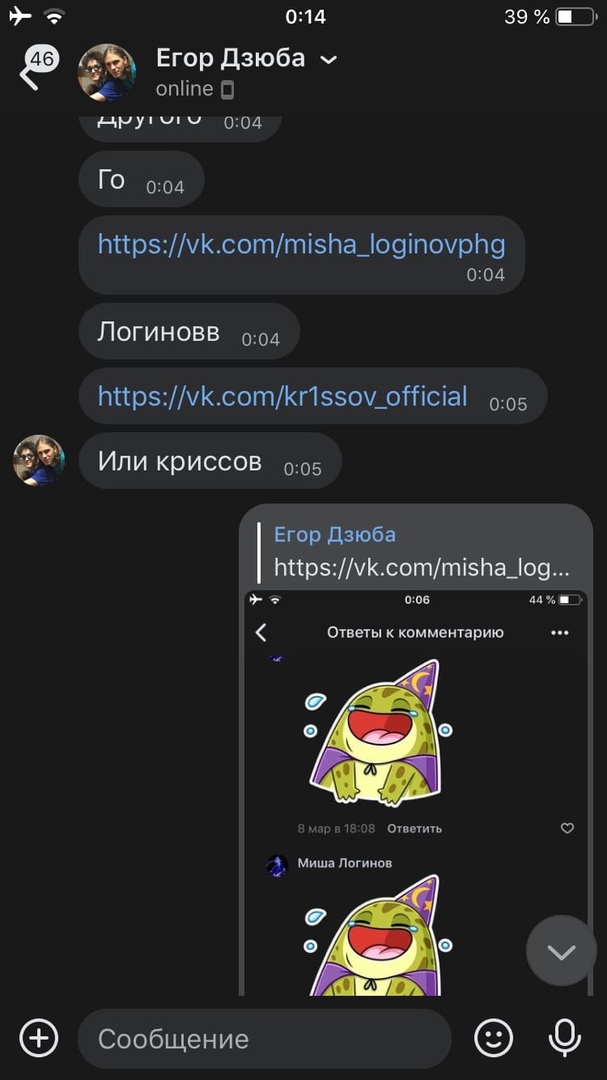This screenshot has height=1080, width=607.
Task: Tap the back chevron inside forwarded screenshot
Action: click(x=261, y=632)
